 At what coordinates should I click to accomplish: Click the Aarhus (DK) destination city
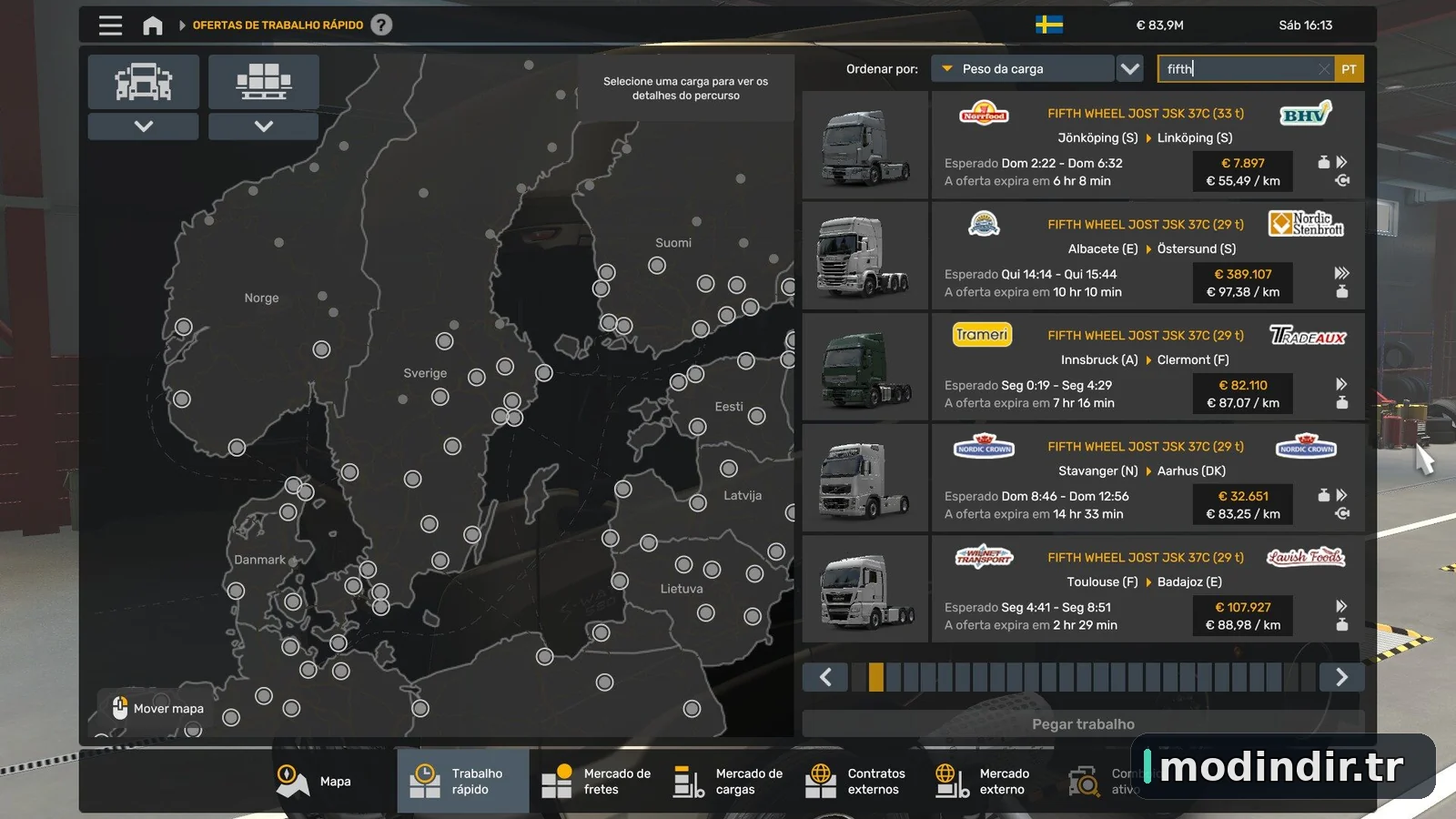tap(1191, 470)
